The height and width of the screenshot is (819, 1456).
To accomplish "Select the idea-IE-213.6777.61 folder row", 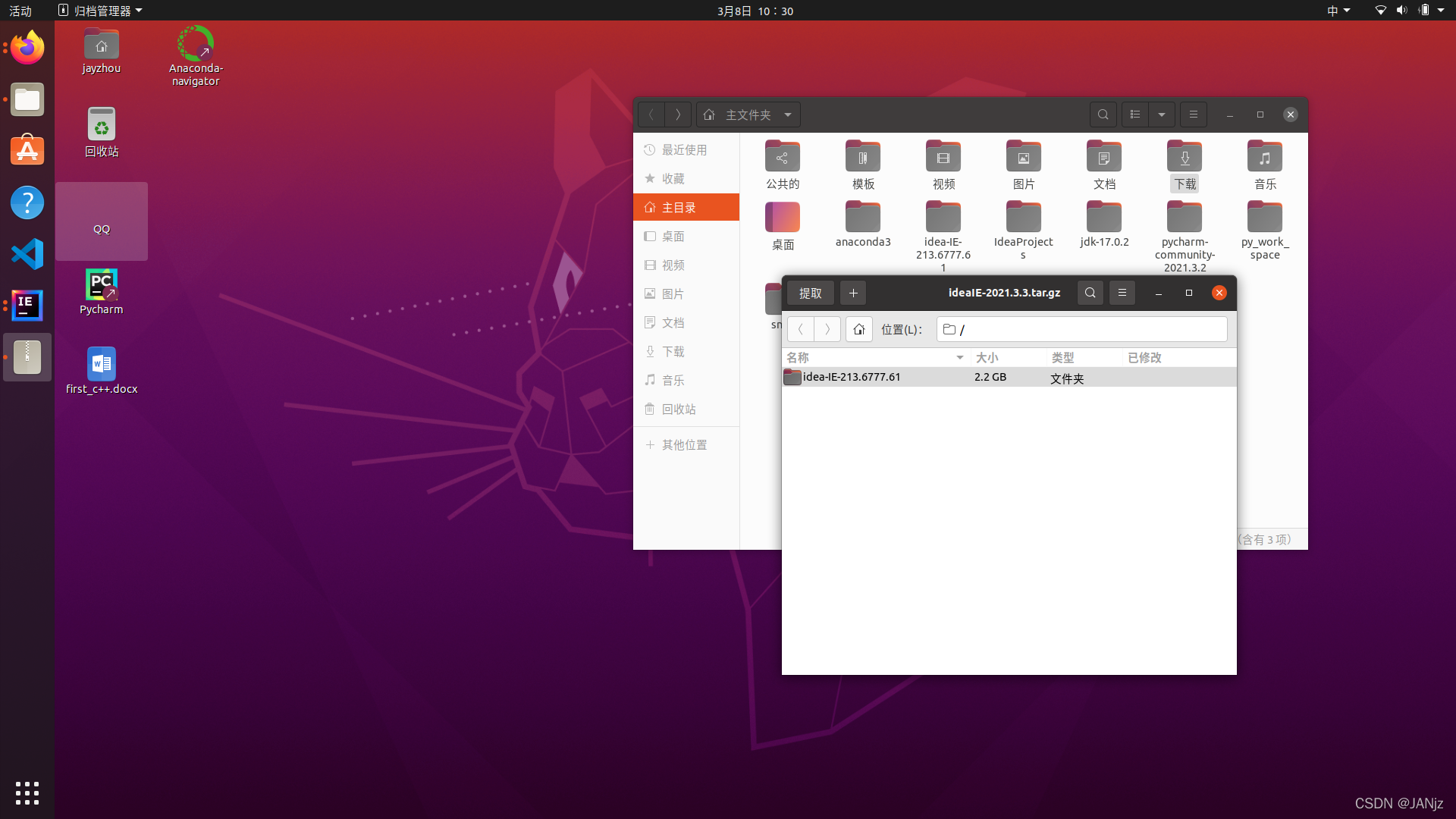I will (x=852, y=377).
